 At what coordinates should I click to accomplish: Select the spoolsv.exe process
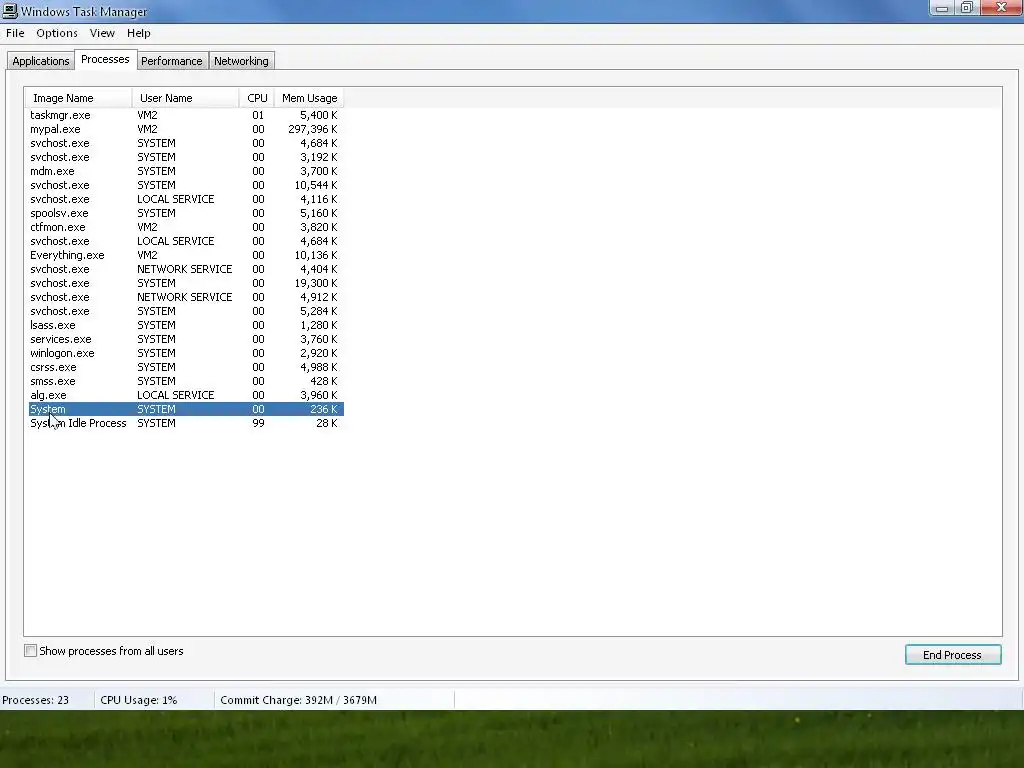185,213
